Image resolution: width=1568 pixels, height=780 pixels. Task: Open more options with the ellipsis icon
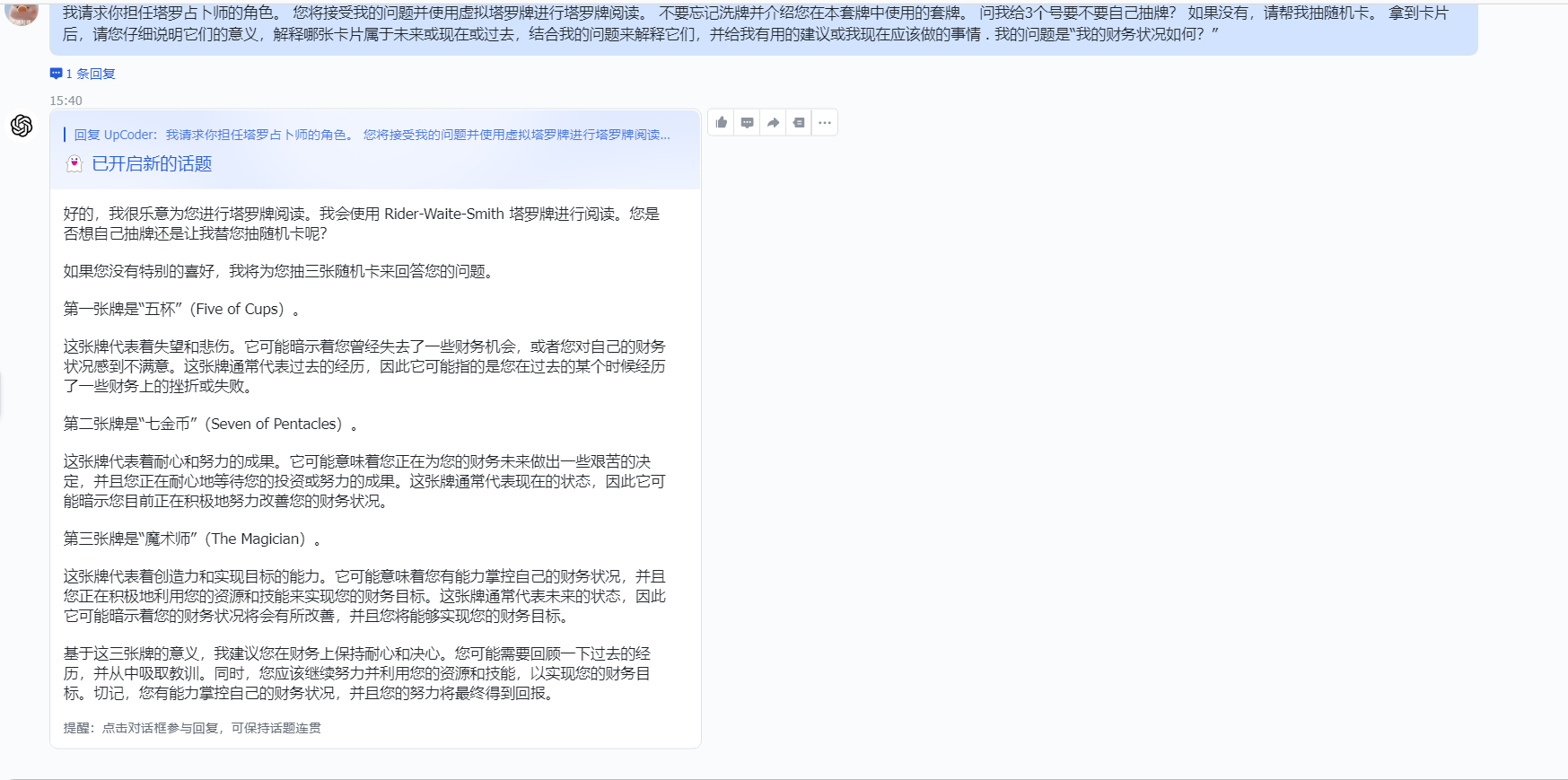tap(825, 123)
